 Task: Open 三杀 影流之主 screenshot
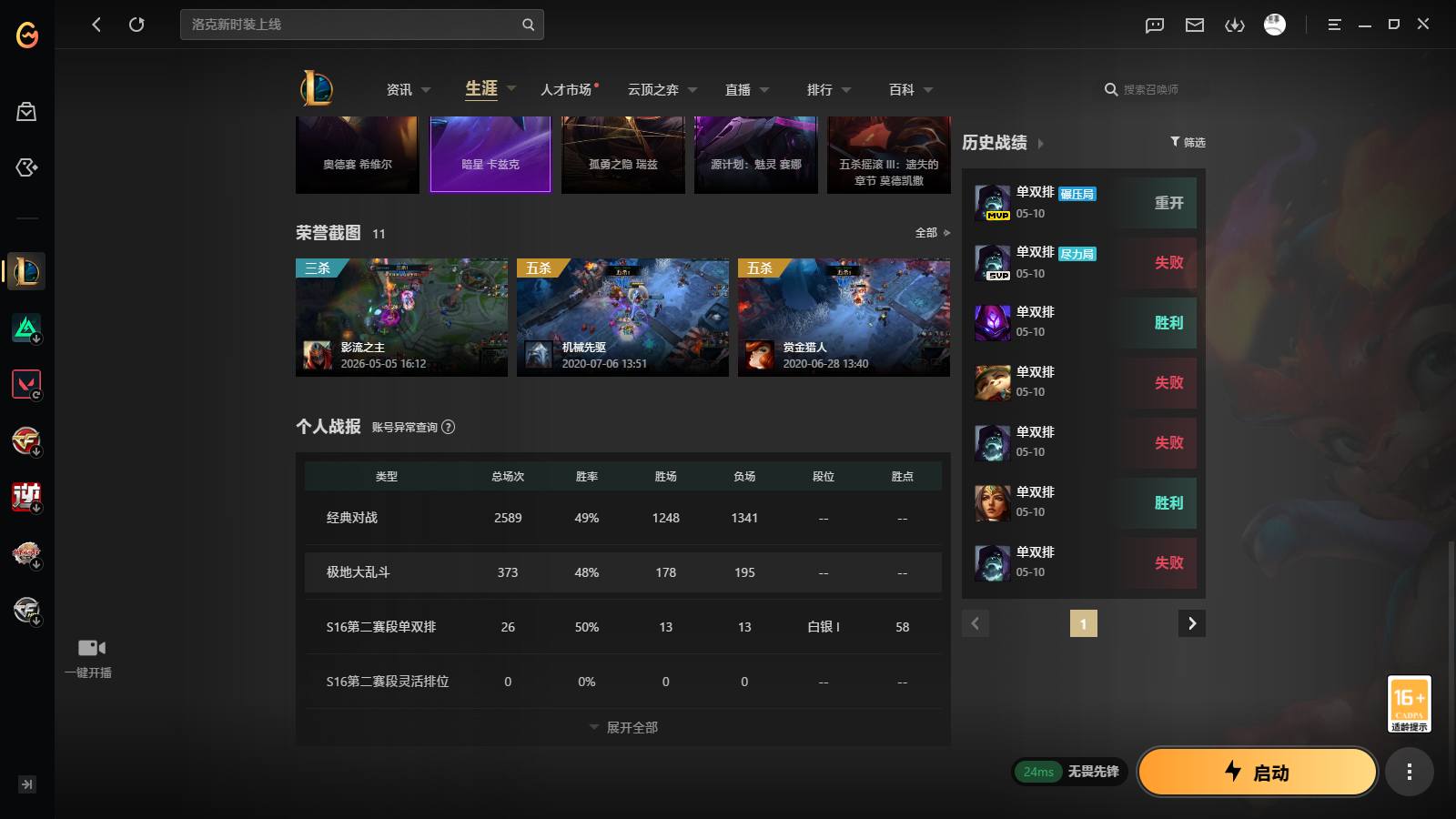(x=401, y=318)
